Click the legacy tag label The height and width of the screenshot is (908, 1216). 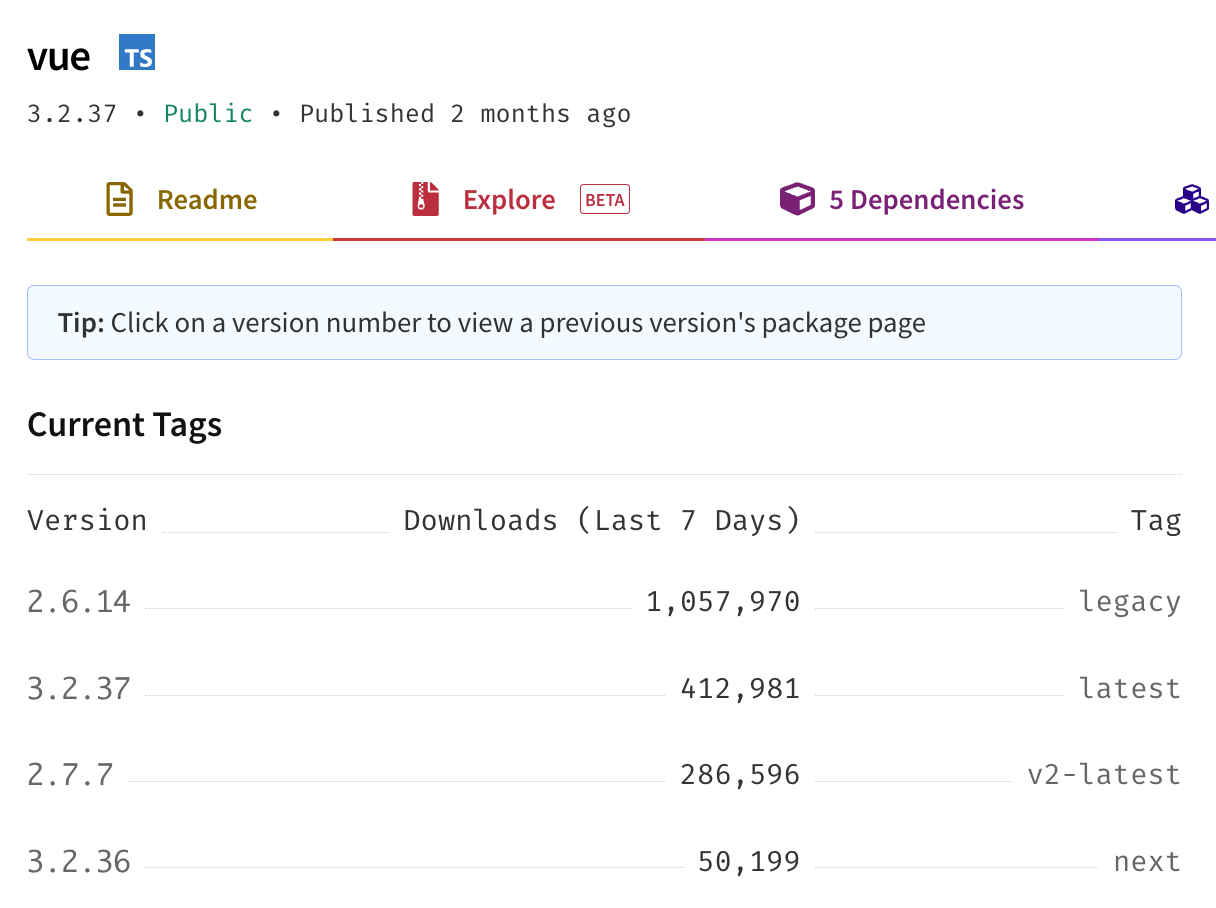pyautogui.click(x=1130, y=602)
